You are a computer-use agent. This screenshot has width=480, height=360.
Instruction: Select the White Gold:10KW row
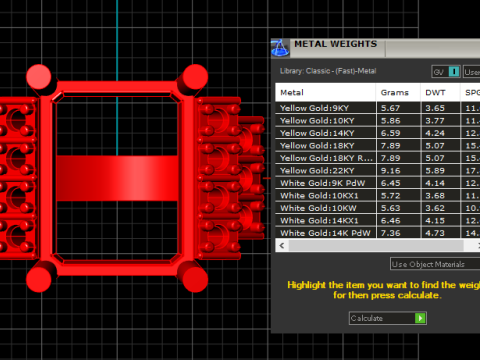tap(378, 208)
